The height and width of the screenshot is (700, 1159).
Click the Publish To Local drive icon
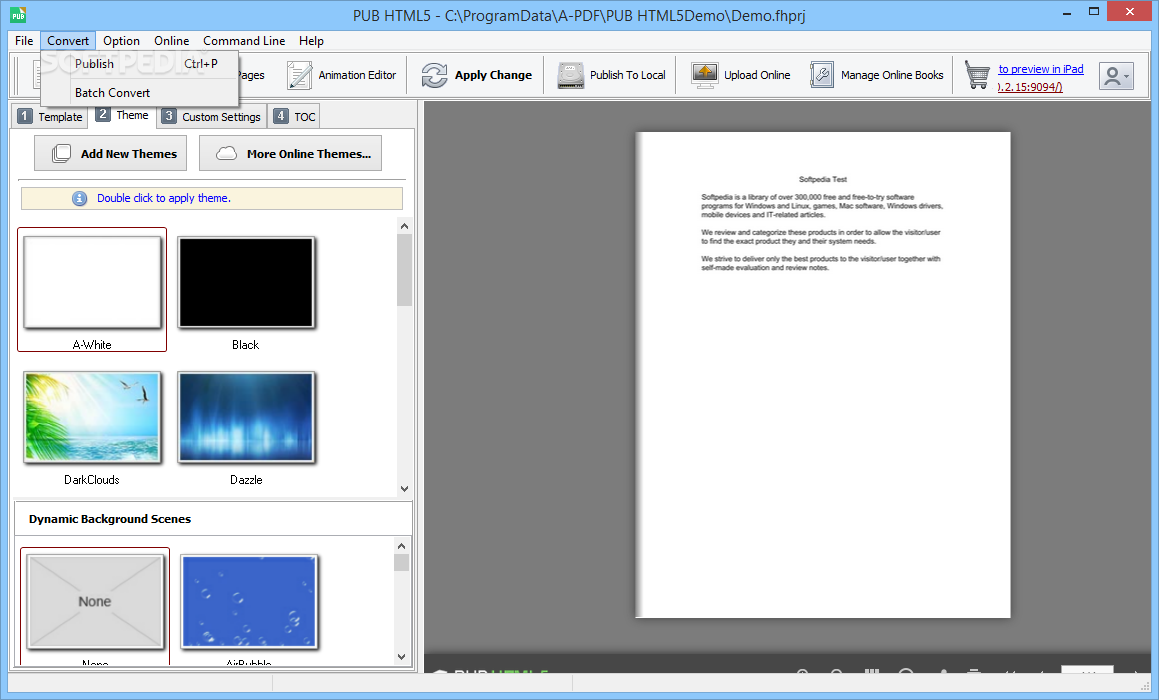click(x=571, y=75)
